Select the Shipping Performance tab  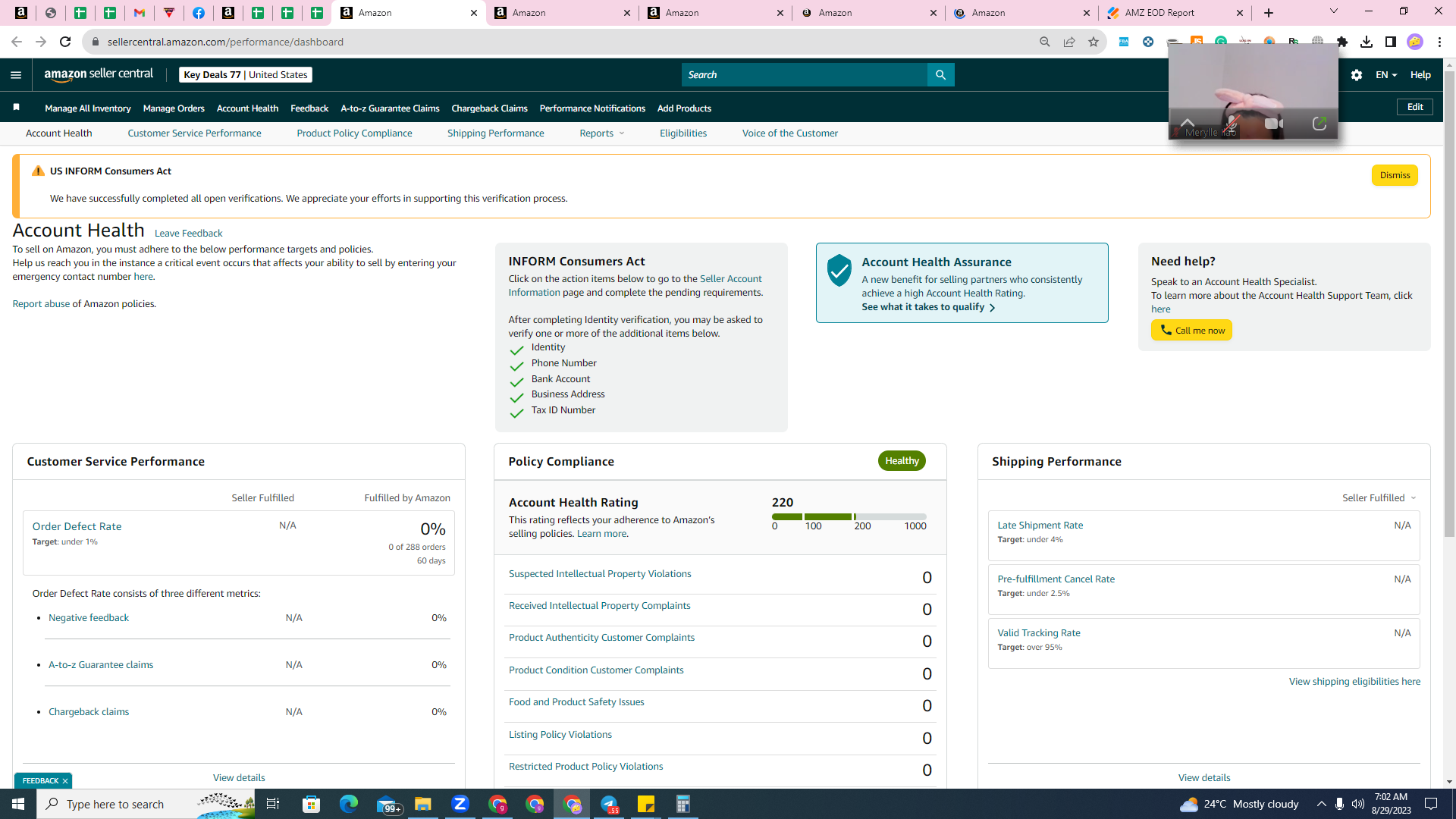pyautogui.click(x=495, y=133)
